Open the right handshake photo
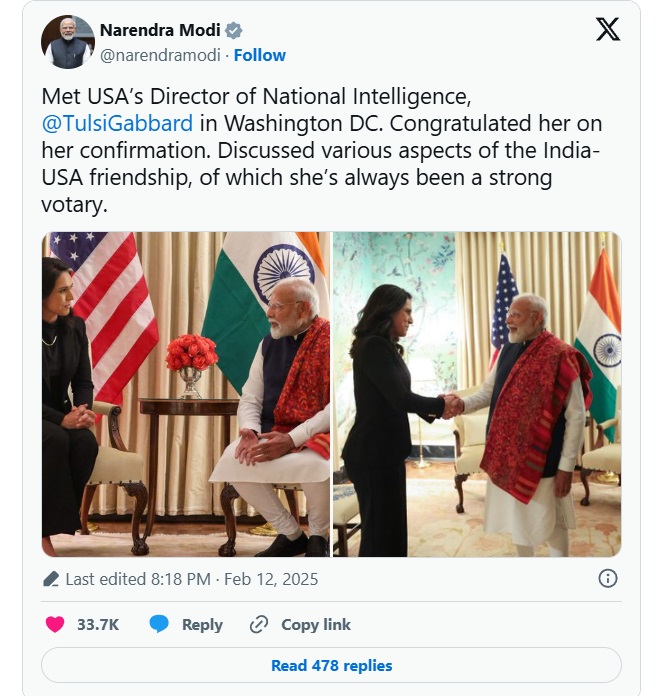Image resolution: width=665 pixels, height=696 pixels. 477,394
